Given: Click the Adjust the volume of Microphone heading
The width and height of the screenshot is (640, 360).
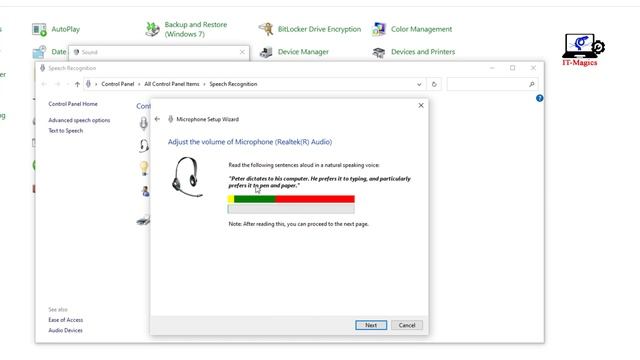Looking at the screenshot, I should (250, 142).
